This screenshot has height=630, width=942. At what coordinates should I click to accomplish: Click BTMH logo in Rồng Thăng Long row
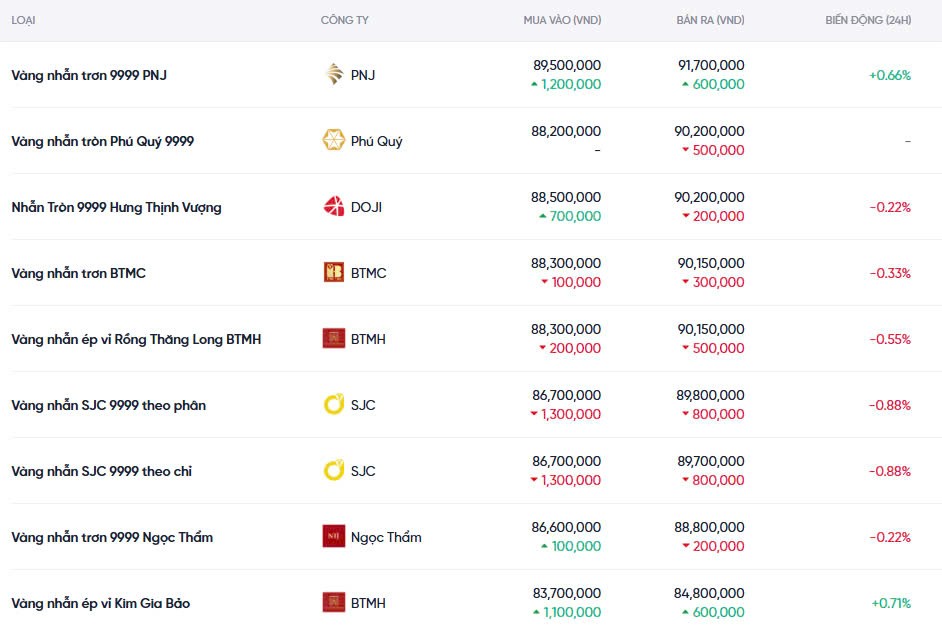point(334,339)
